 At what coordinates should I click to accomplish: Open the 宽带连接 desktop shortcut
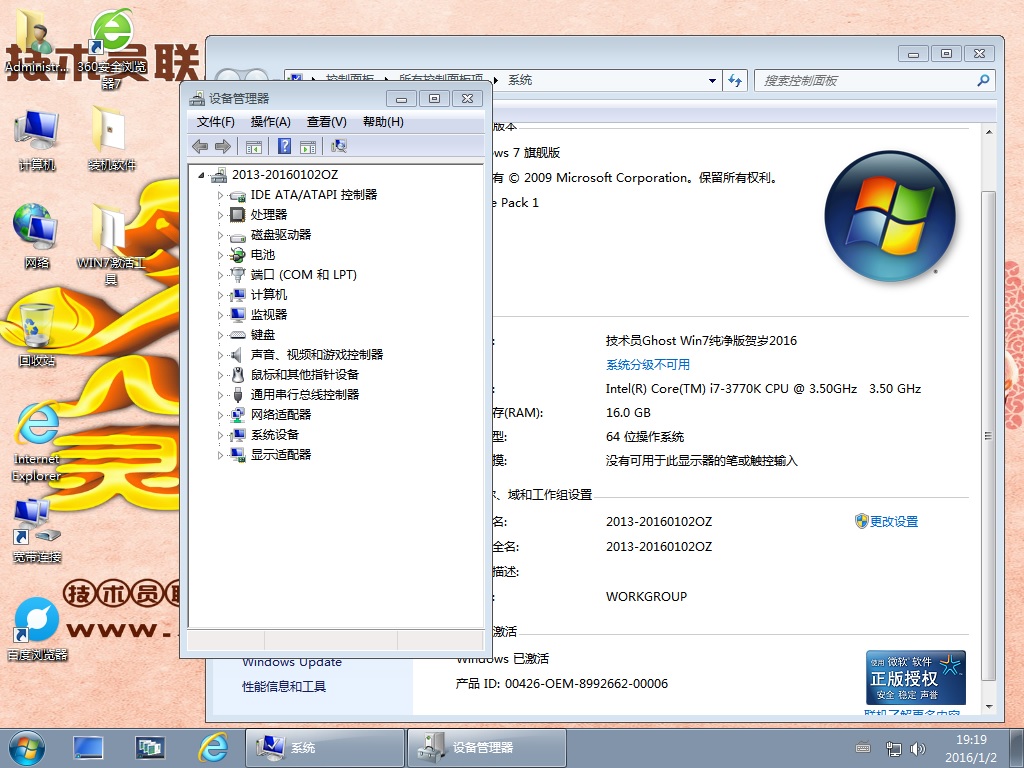point(37,530)
